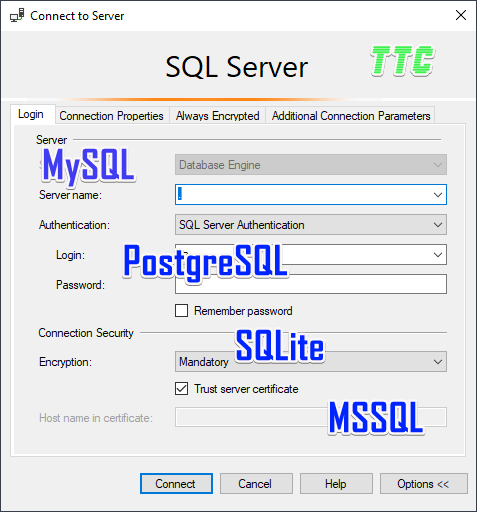Click the Connect button
This screenshot has width=477, height=512.
pos(176,483)
